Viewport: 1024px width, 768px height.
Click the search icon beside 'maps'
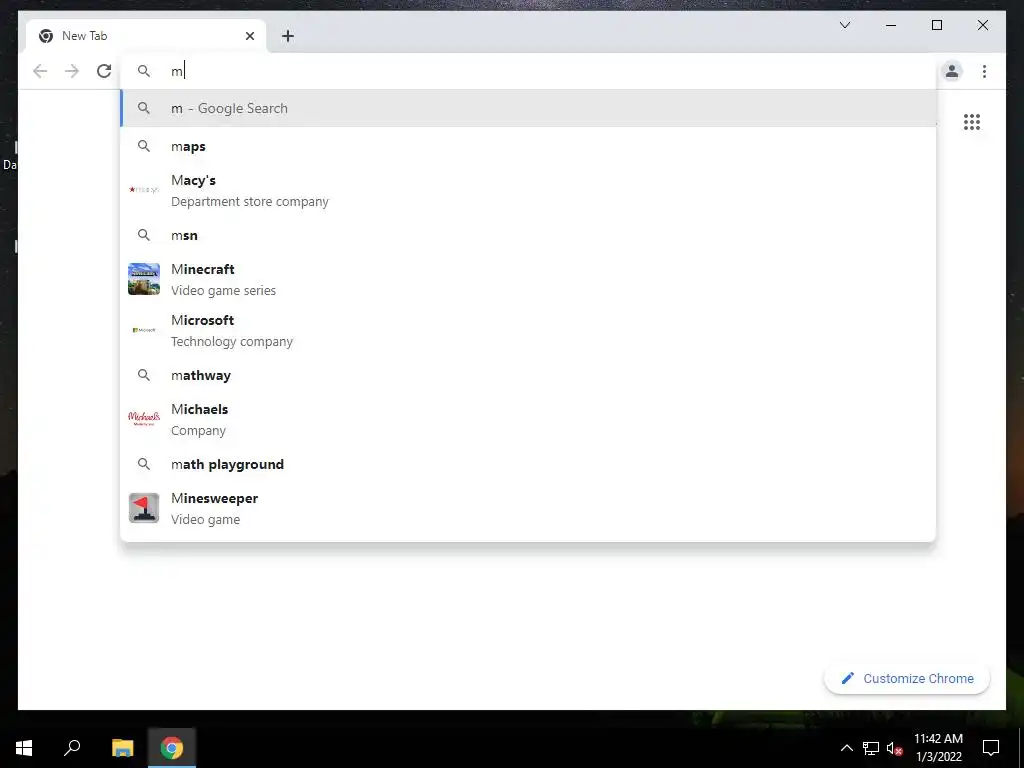click(144, 146)
